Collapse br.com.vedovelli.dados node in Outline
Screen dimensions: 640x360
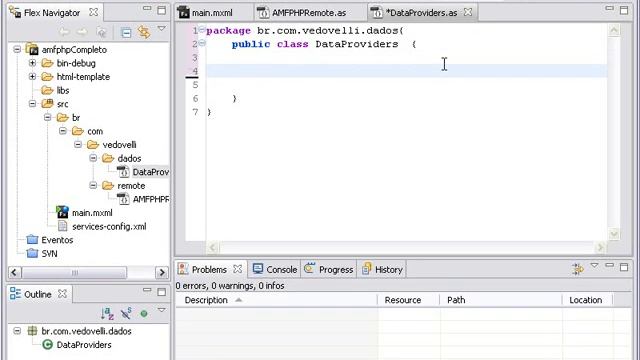(x=17, y=331)
